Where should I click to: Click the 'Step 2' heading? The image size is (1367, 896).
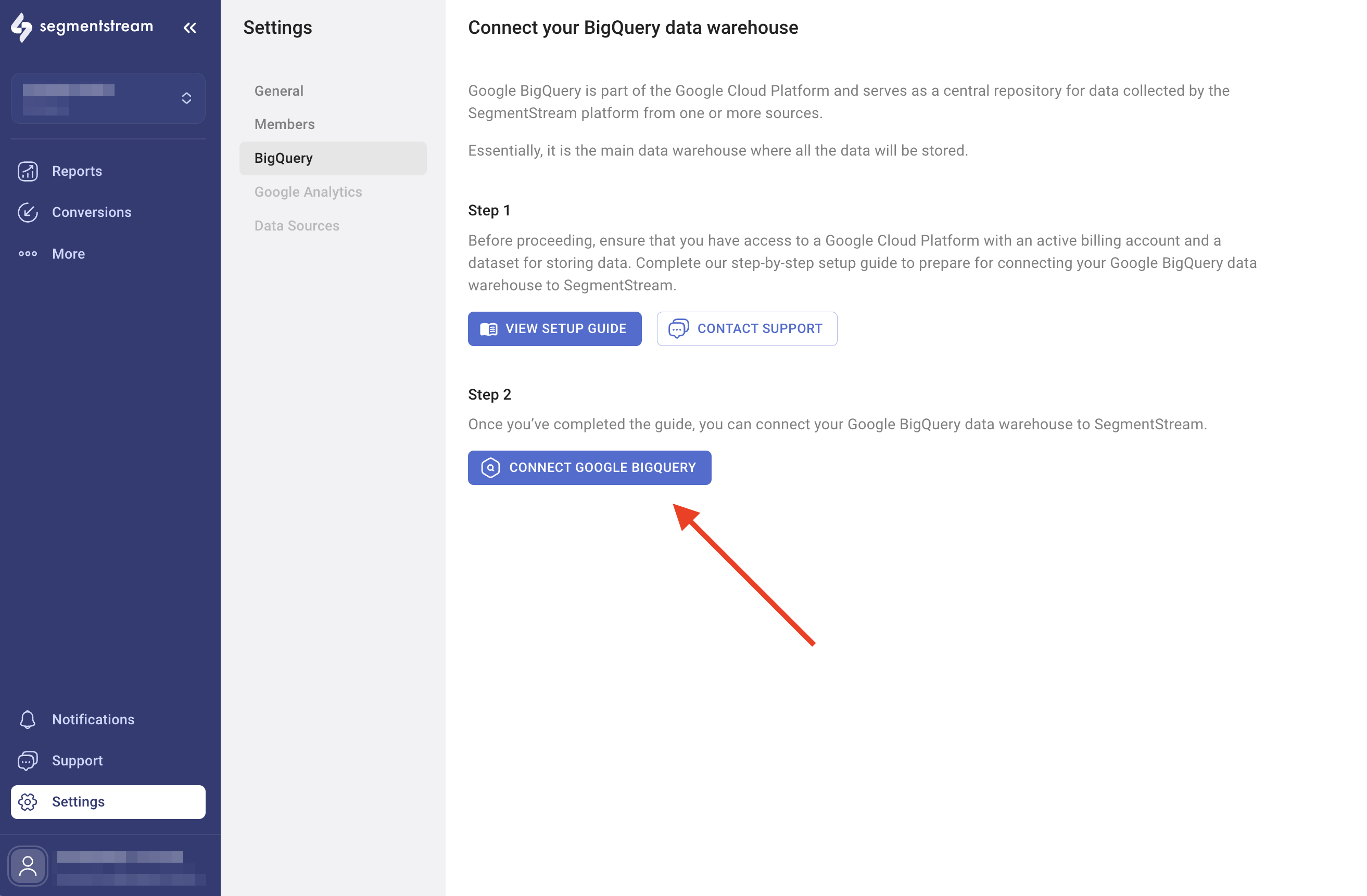489,395
